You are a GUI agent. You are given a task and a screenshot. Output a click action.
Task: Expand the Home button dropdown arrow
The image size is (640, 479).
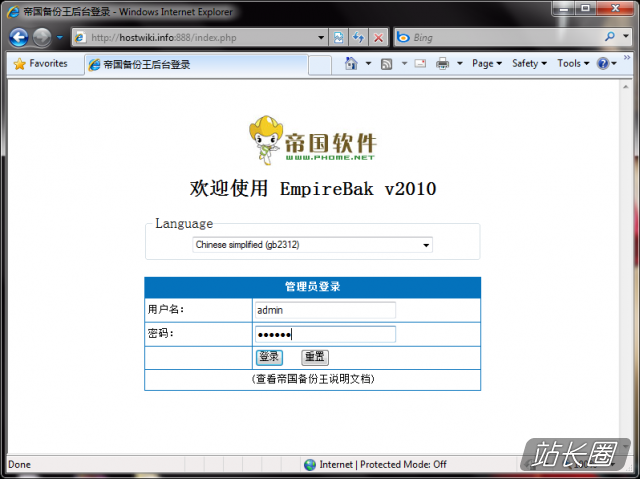pos(368,64)
